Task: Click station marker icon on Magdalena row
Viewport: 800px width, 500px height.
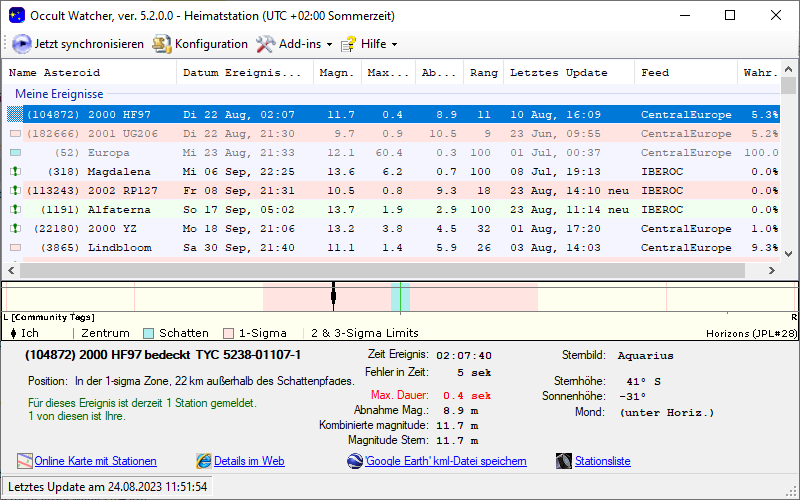Action: pyautogui.click(x=15, y=172)
